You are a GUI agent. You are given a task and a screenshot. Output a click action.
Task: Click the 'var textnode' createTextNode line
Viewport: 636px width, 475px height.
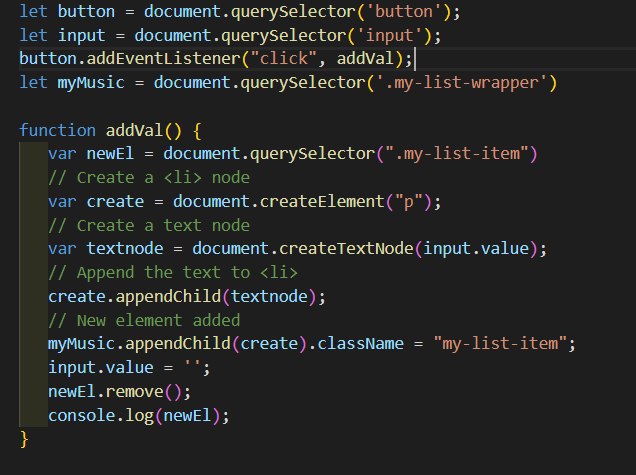tap(297, 249)
